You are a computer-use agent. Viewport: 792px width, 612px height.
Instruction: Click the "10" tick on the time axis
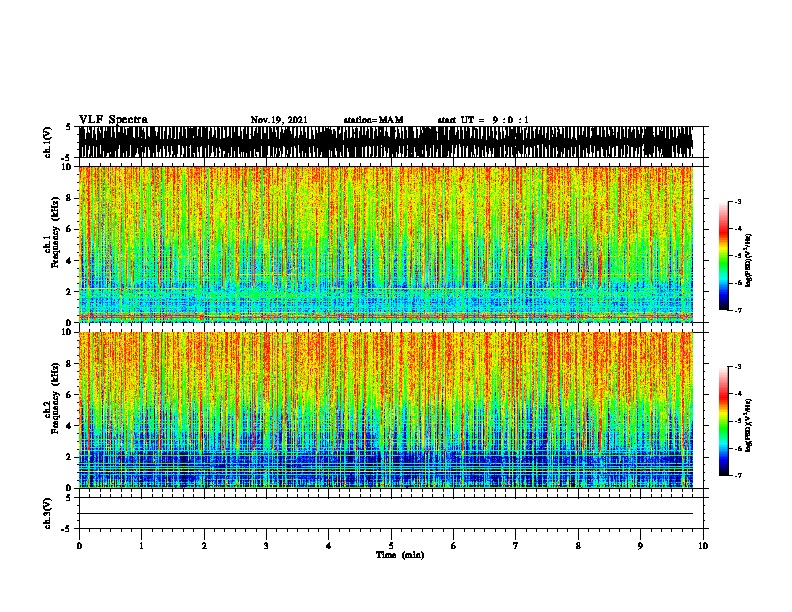pyautogui.click(x=703, y=546)
